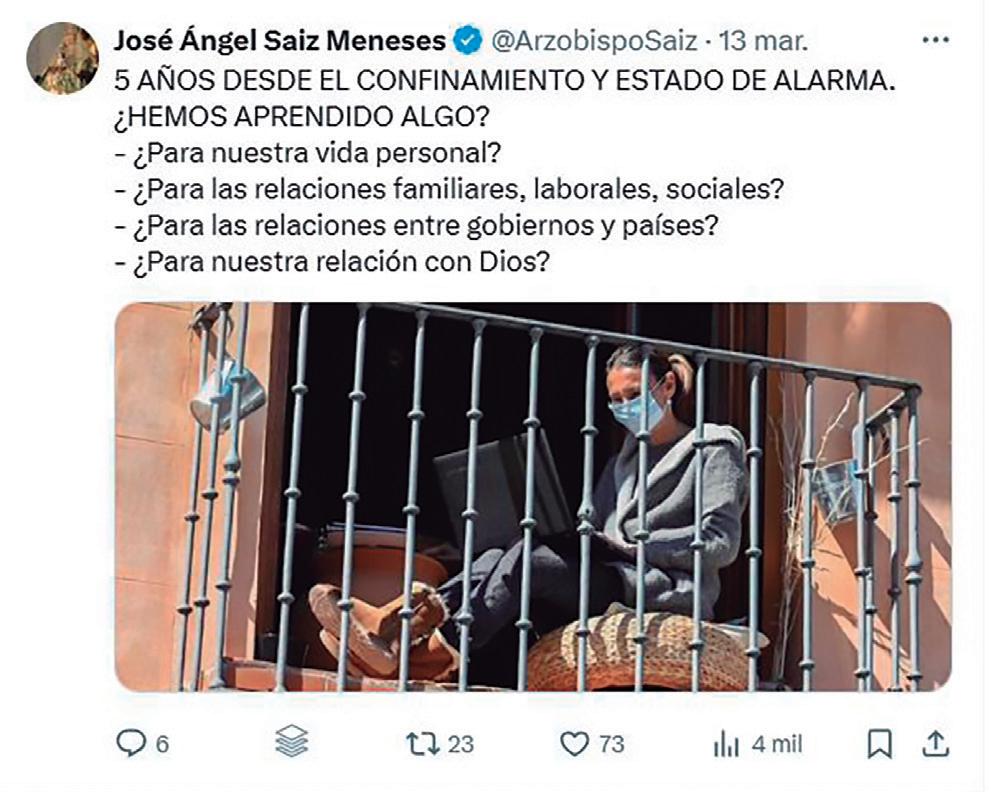
Task: Click the line '¿Para nuestra relación con Dios?'
Action: tap(332, 262)
